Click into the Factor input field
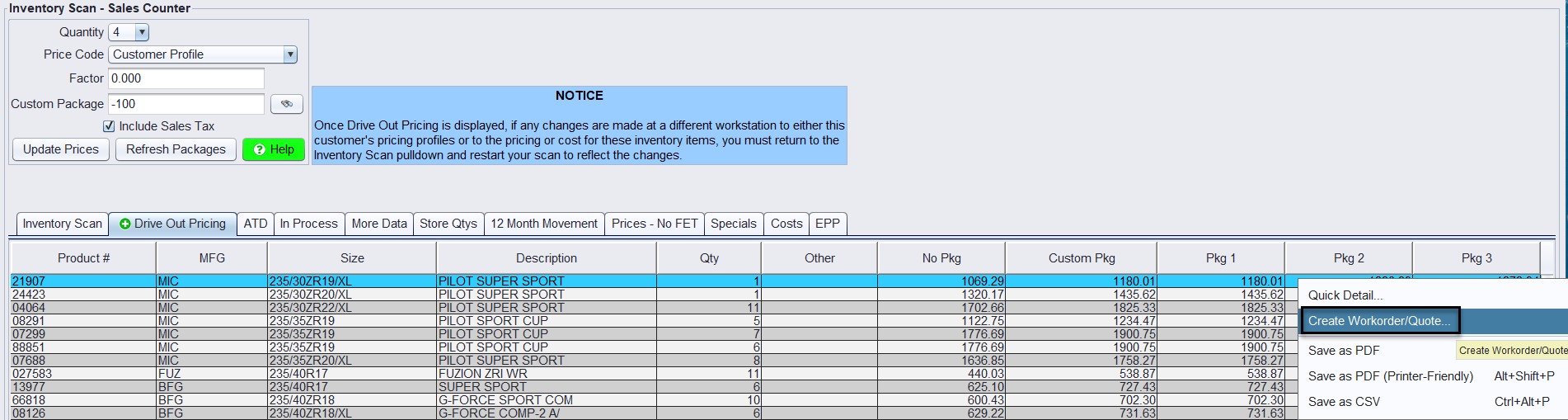Viewport: 1568px width, 420px height. coord(185,78)
